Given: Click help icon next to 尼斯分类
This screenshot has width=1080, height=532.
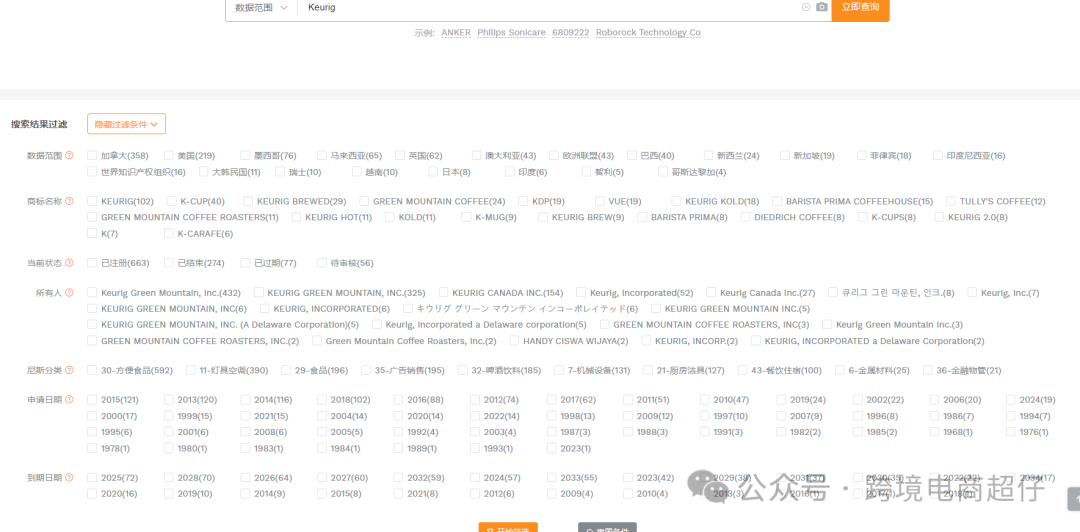Looking at the screenshot, I should 70,371.
